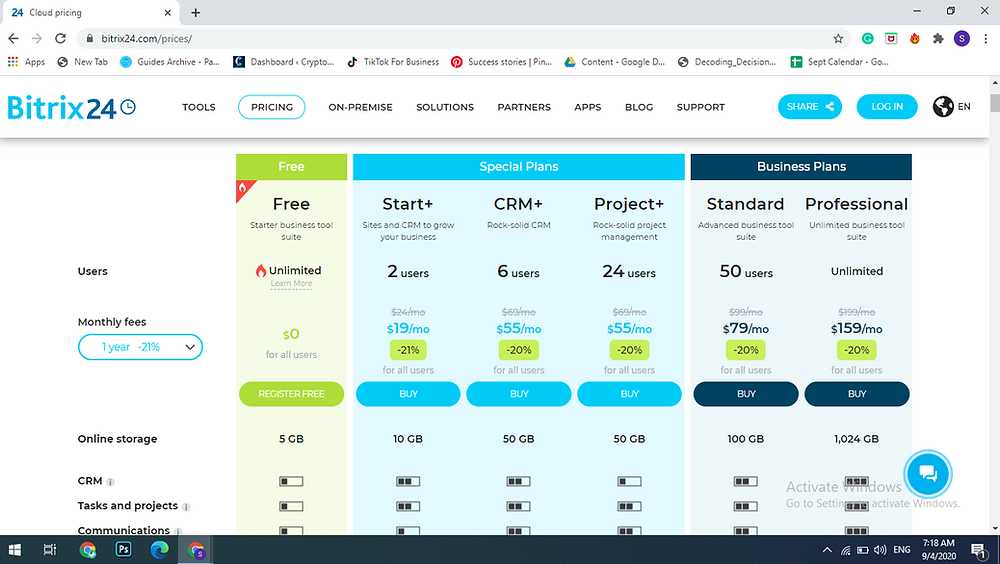Click the SHARE button

click(810, 107)
